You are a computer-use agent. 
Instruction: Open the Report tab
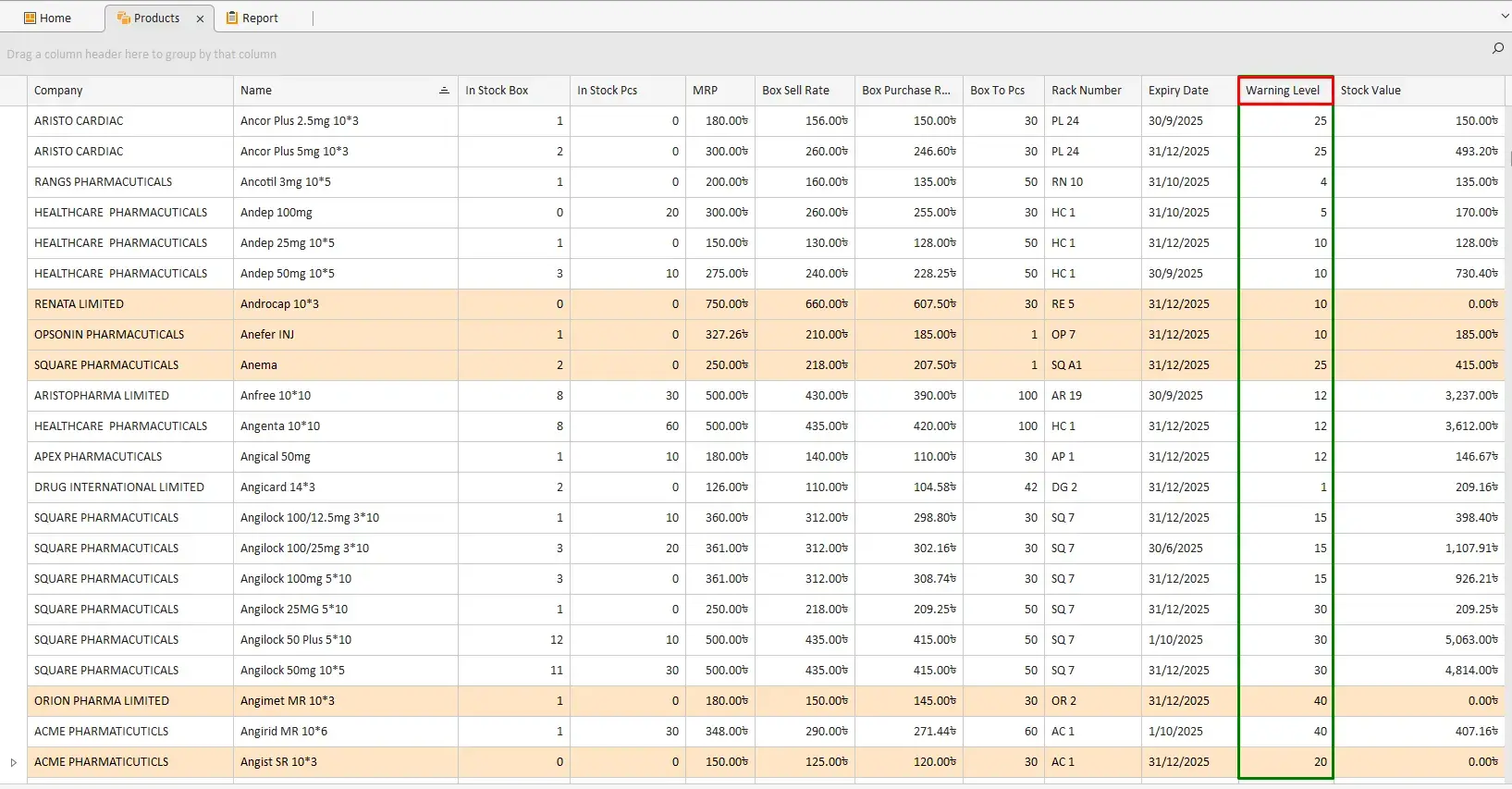coord(252,18)
